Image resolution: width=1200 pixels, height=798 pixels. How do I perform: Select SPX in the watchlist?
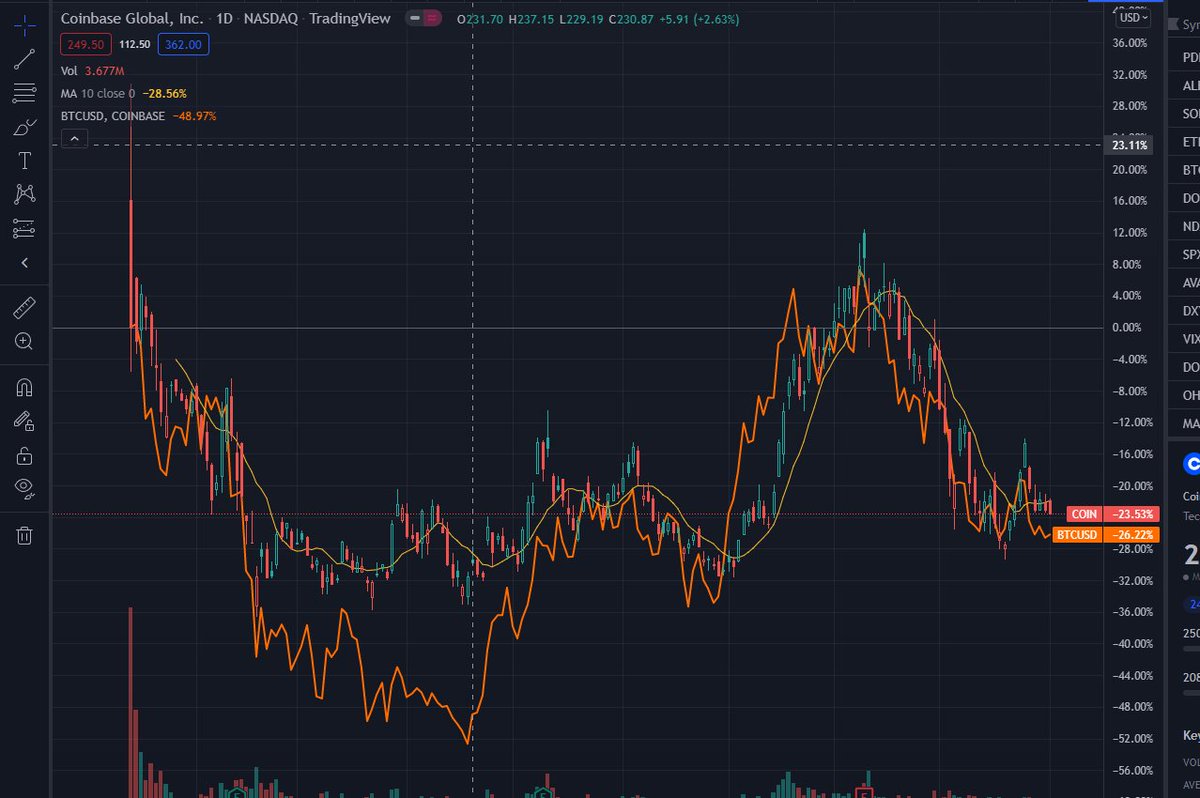point(1190,254)
